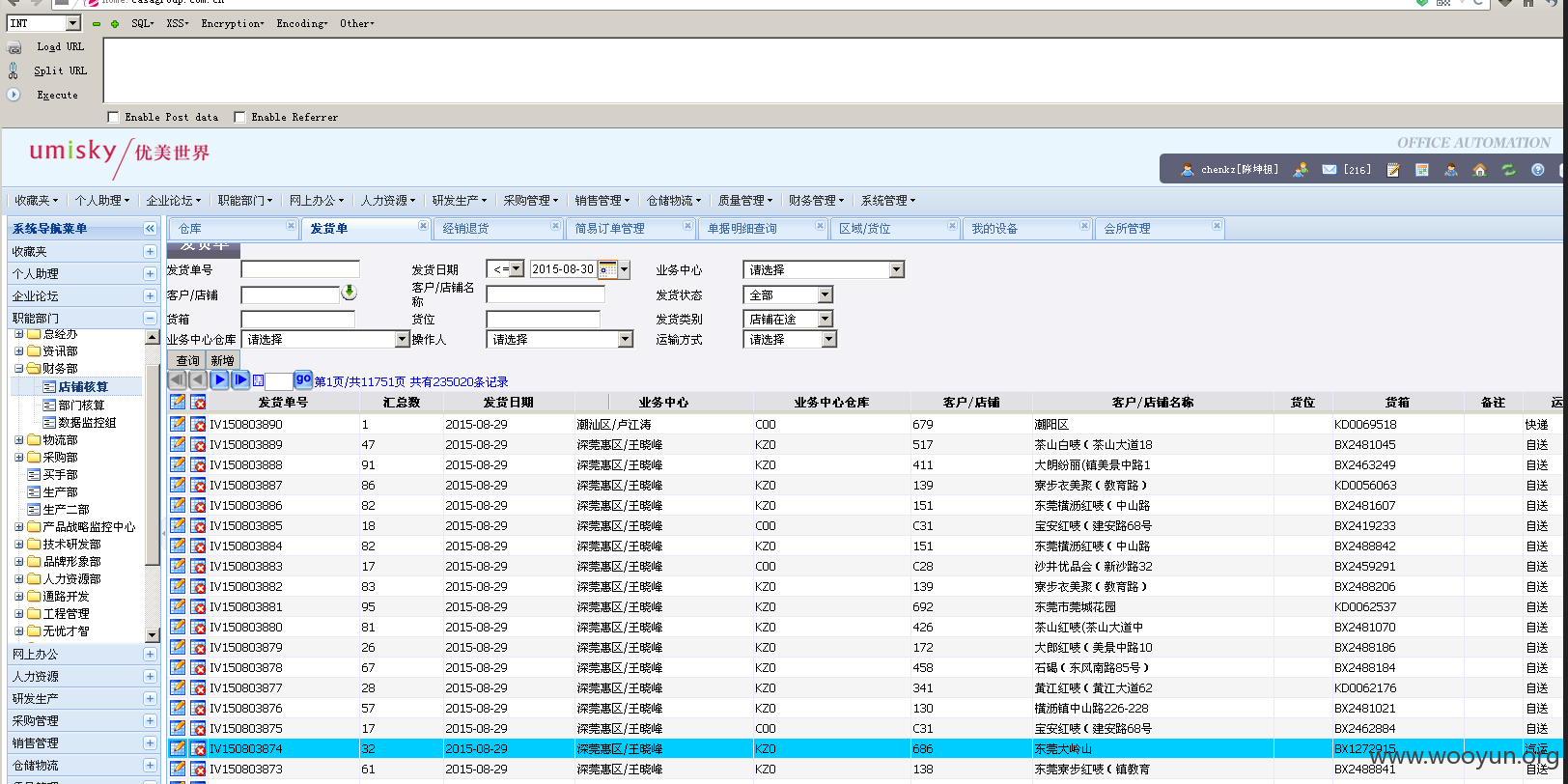Open the Encryption menu in HackBar

232,23
